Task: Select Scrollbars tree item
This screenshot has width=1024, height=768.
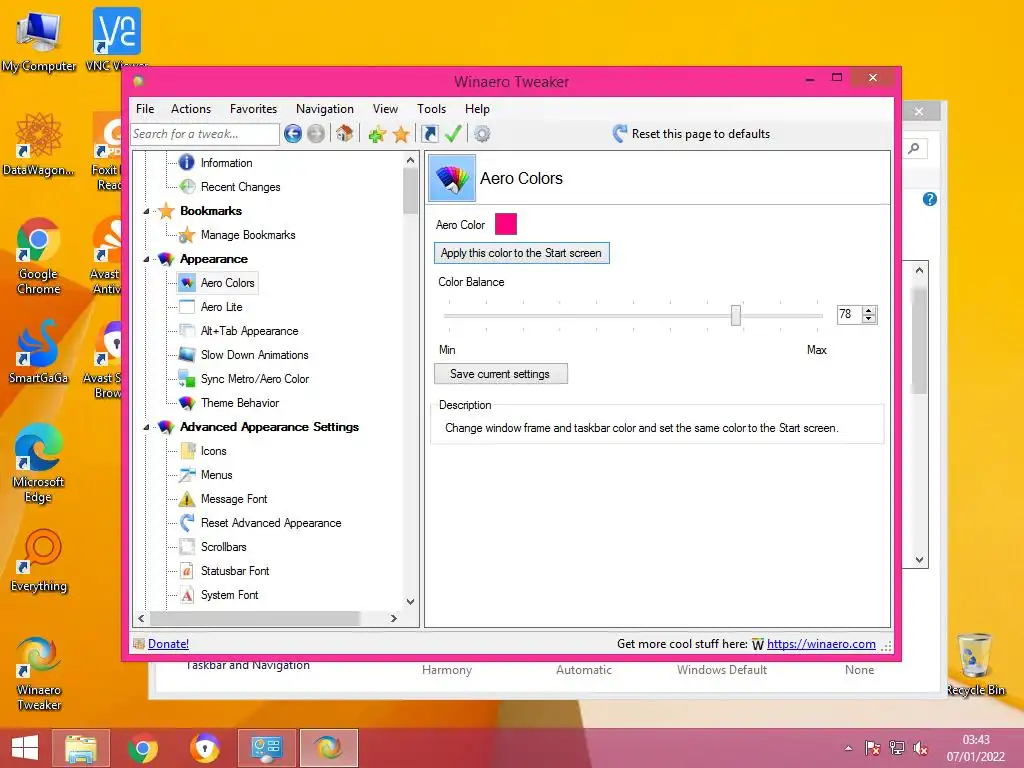Action: (223, 547)
